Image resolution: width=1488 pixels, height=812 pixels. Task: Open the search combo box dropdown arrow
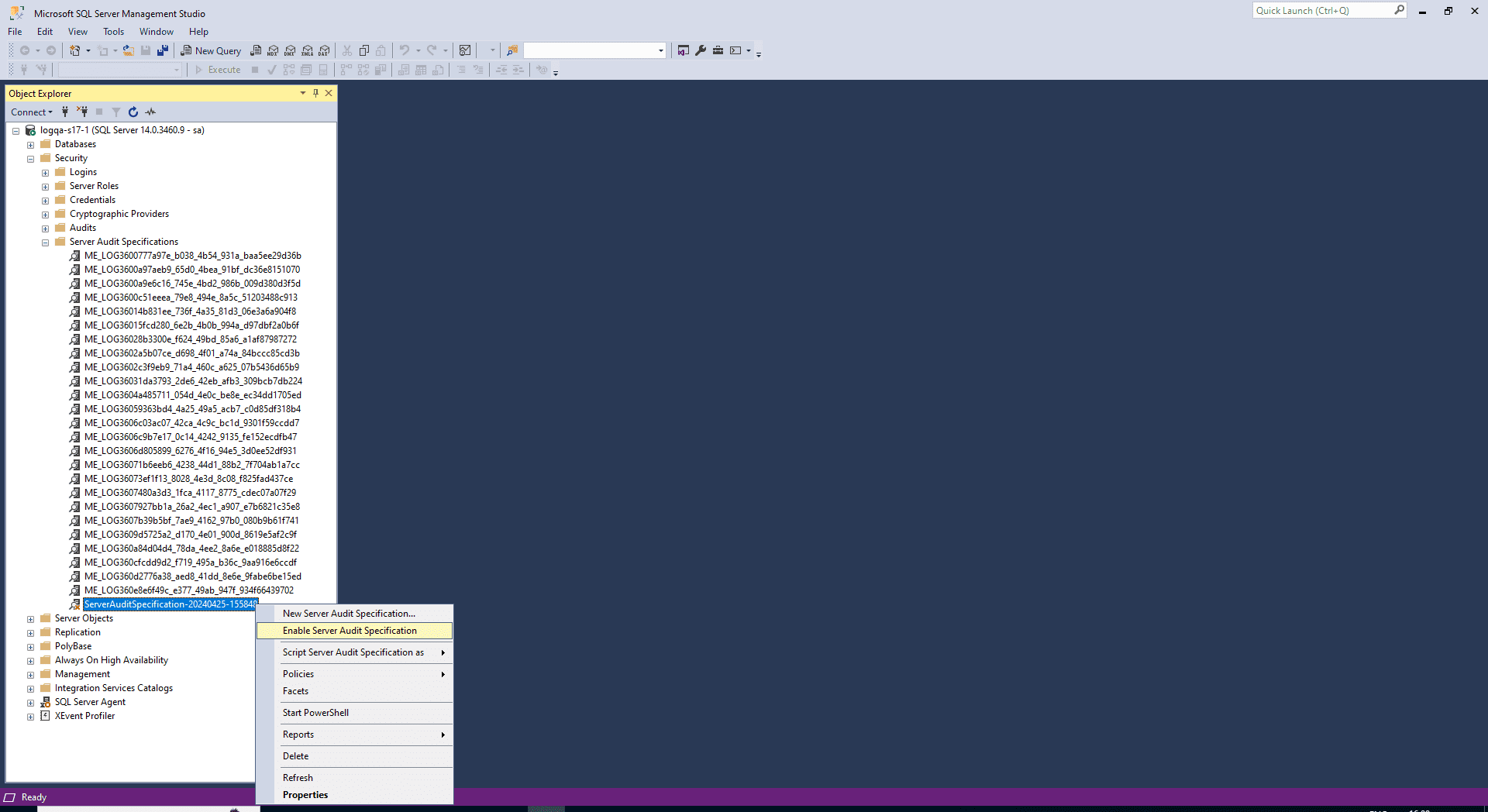point(661,50)
